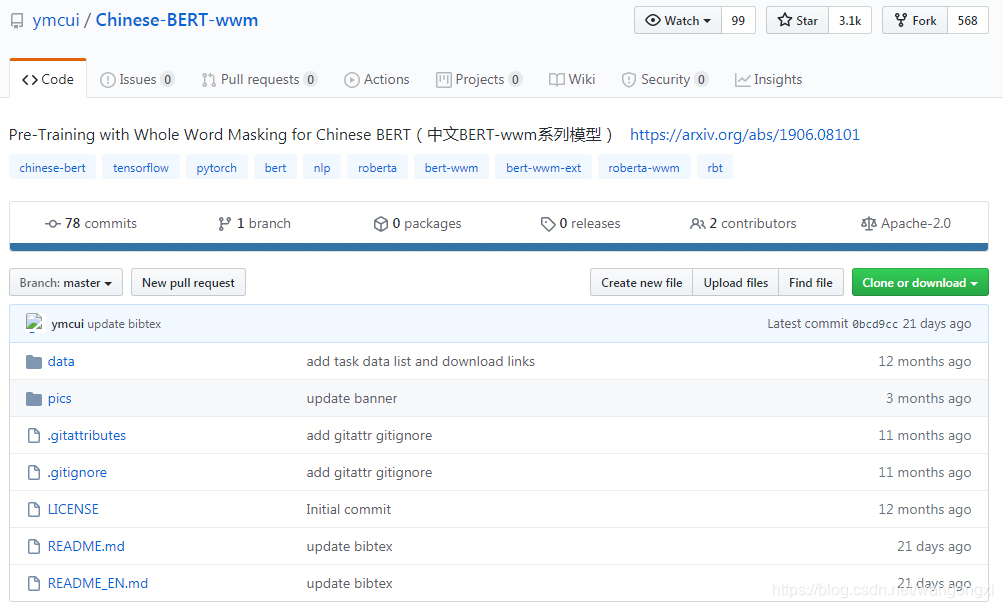
Task: Open commit hash 0bcd9cc
Action: click(x=874, y=324)
